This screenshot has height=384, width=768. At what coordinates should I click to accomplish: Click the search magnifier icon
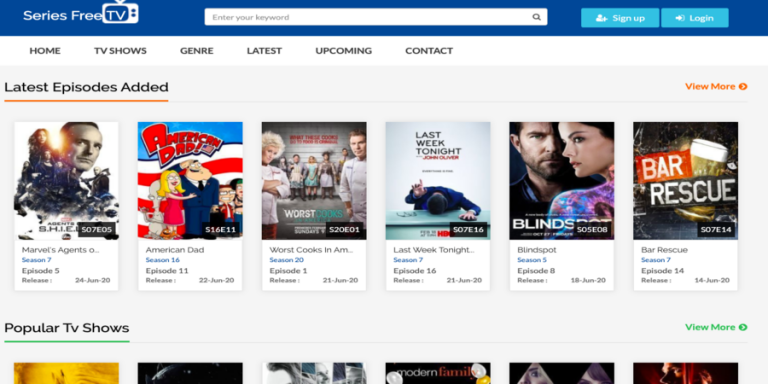pyautogui.click(x=536, y=17)
